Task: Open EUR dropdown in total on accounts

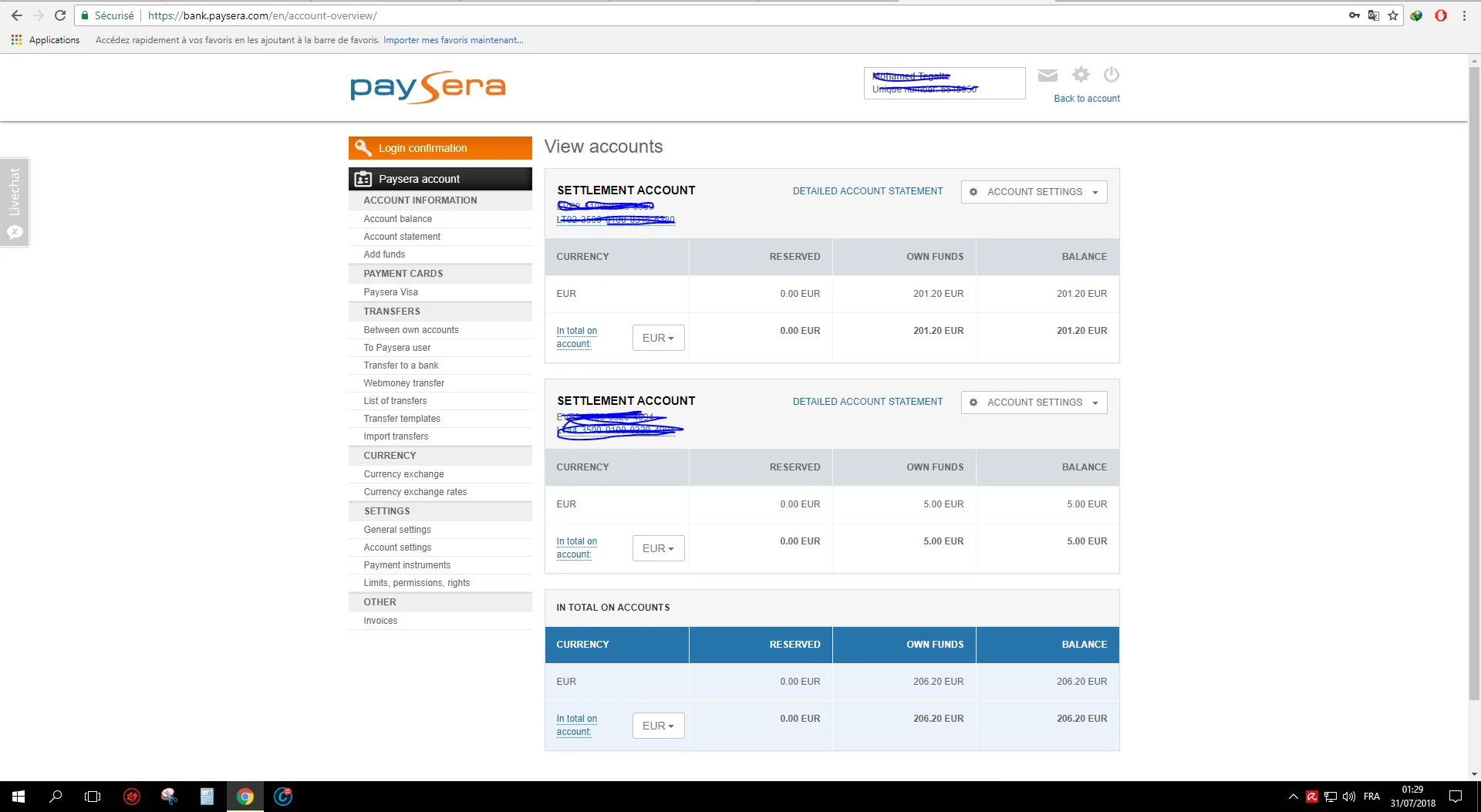Action: [658, 726]
